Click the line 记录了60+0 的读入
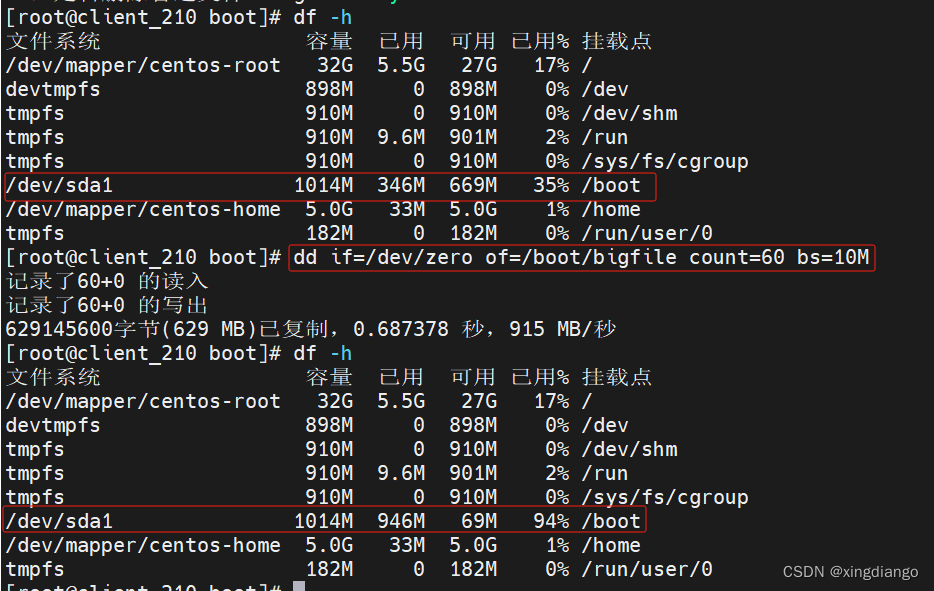This screenshot has width=934, height=591. tap(107, 282)
